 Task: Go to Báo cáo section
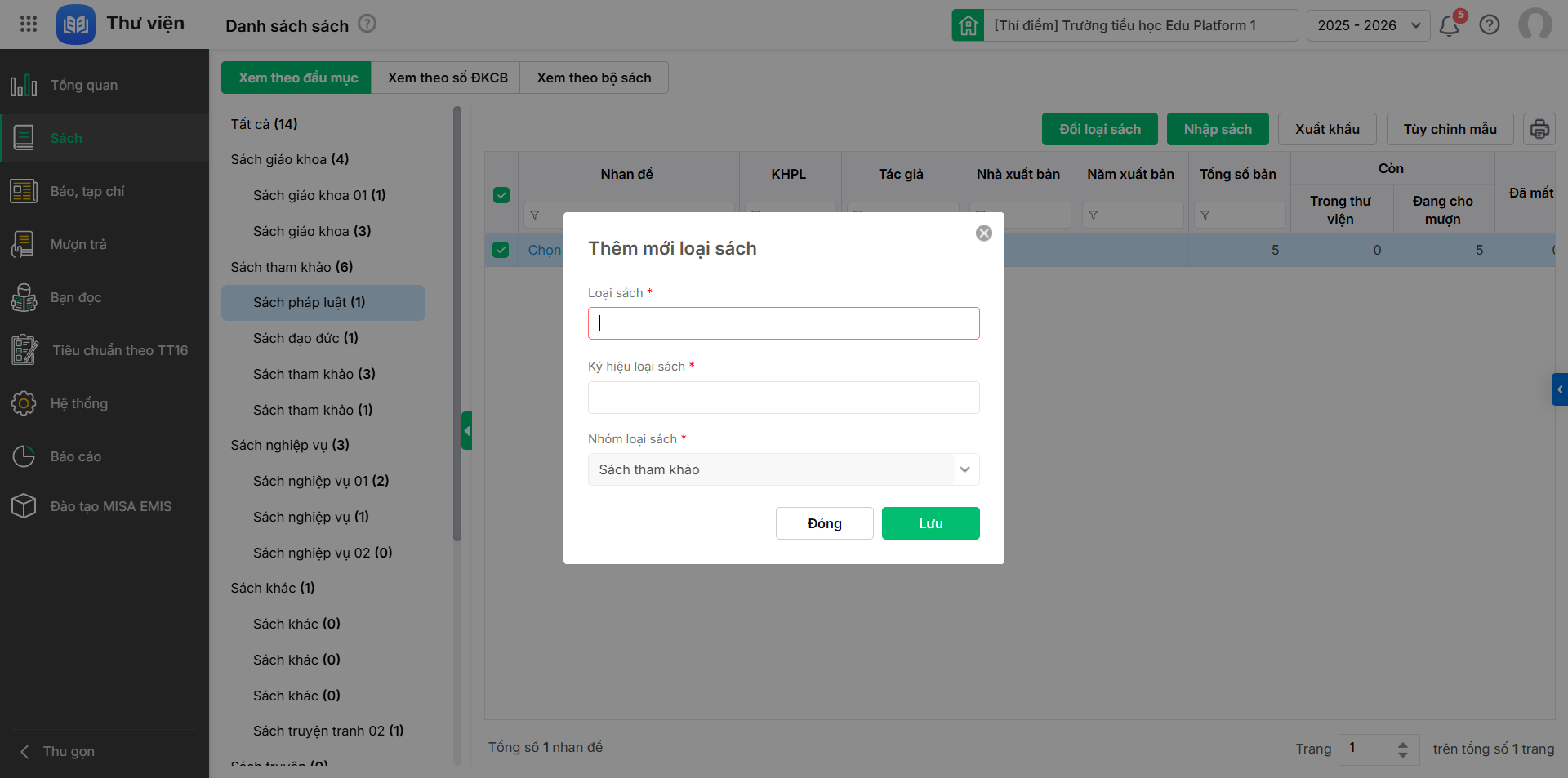click(75, 456)
